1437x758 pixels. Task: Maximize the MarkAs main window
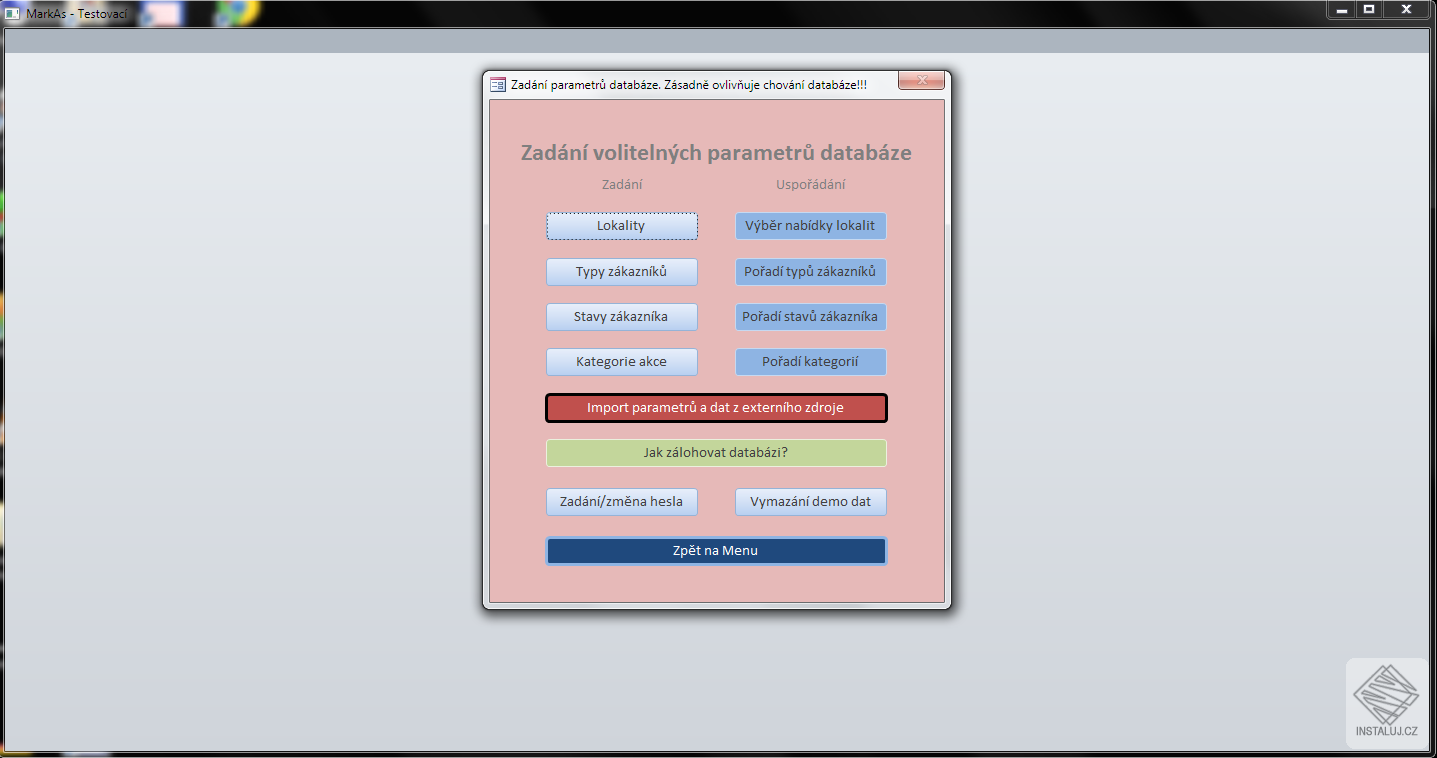coord(1369,9)
